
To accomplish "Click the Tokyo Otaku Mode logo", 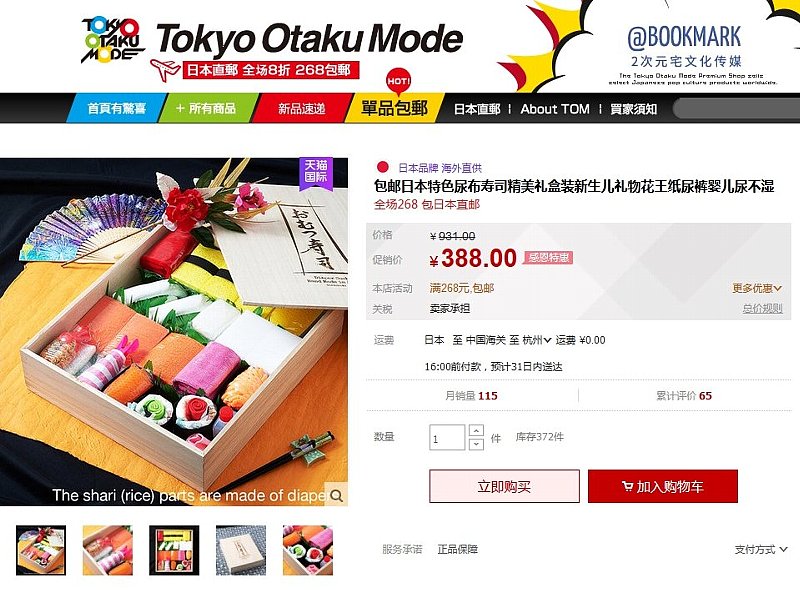I will coord(113,41).
